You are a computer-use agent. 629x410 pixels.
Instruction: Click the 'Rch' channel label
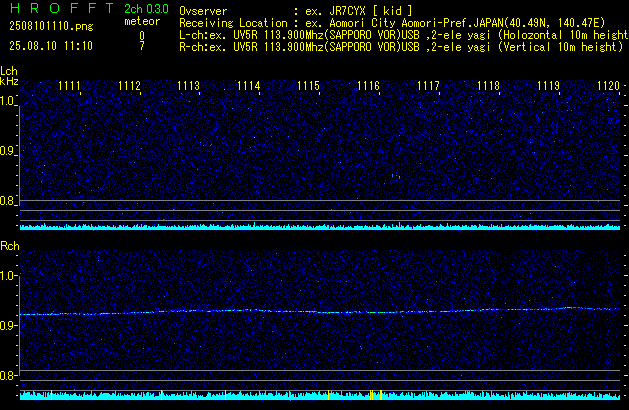[x=10, y=246]
